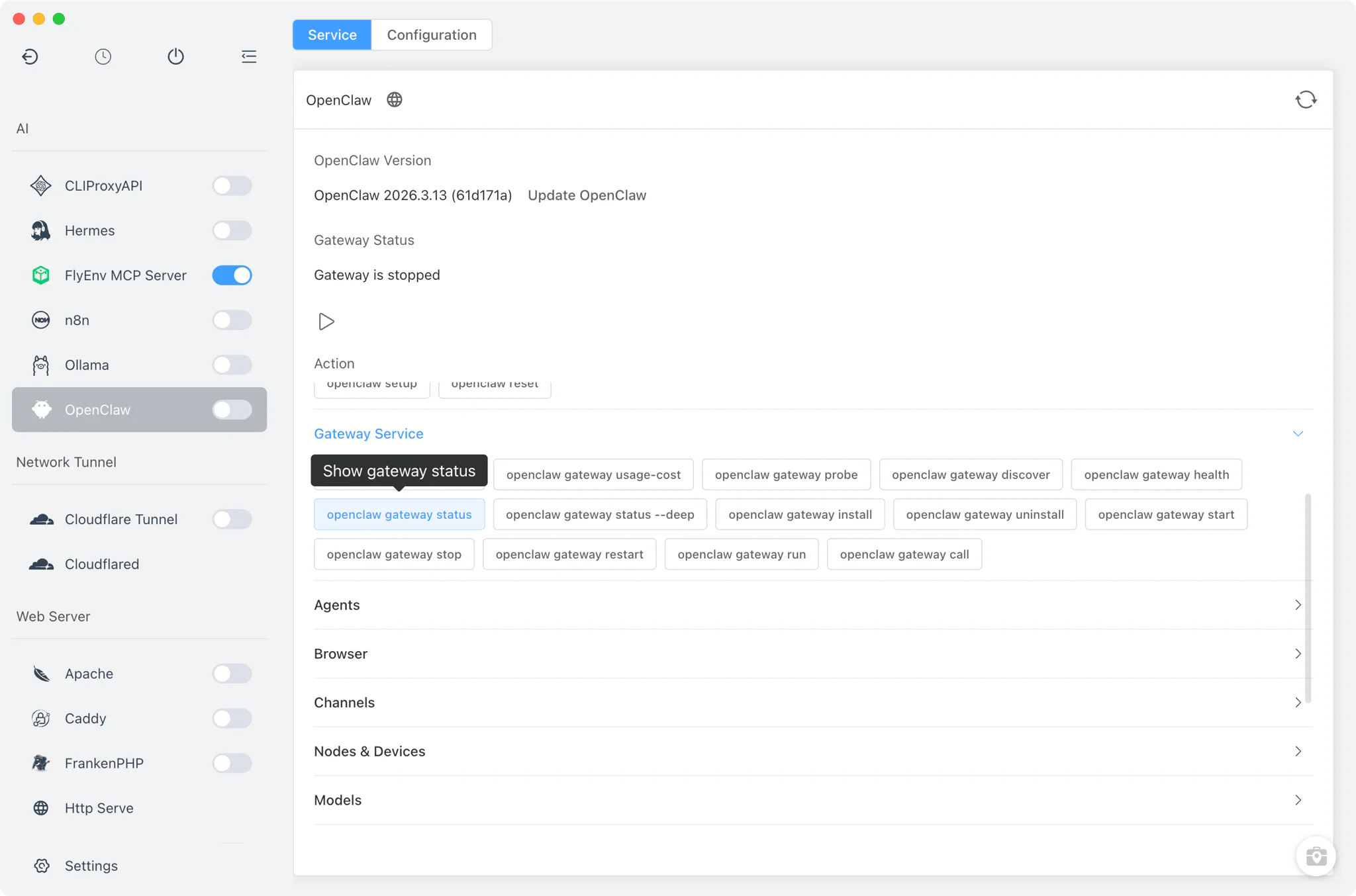
Task: Click the power icon in sidebar header
Action: (x=175, y=56)
